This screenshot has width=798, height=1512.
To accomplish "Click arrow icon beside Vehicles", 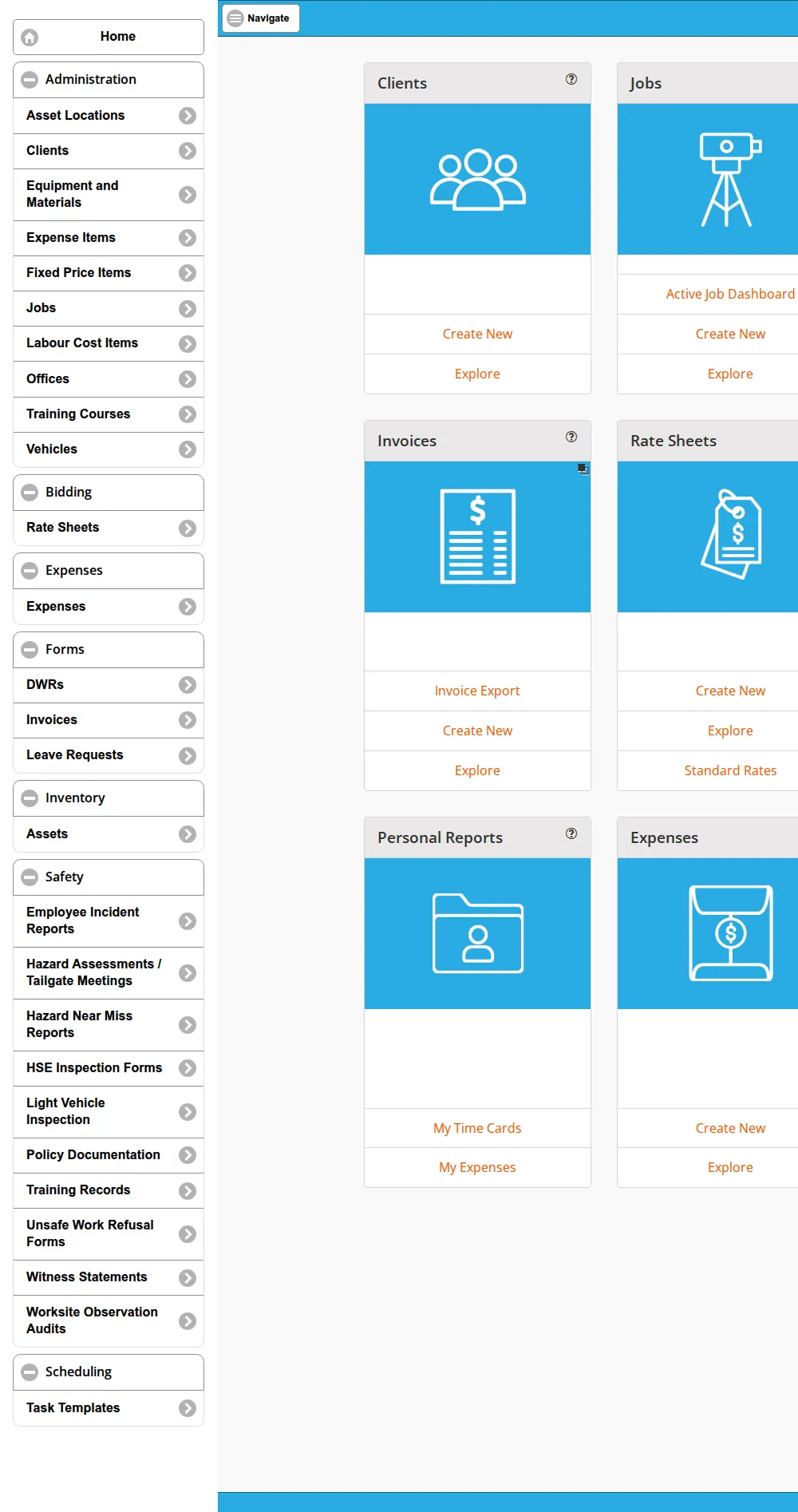I will 188,449.
